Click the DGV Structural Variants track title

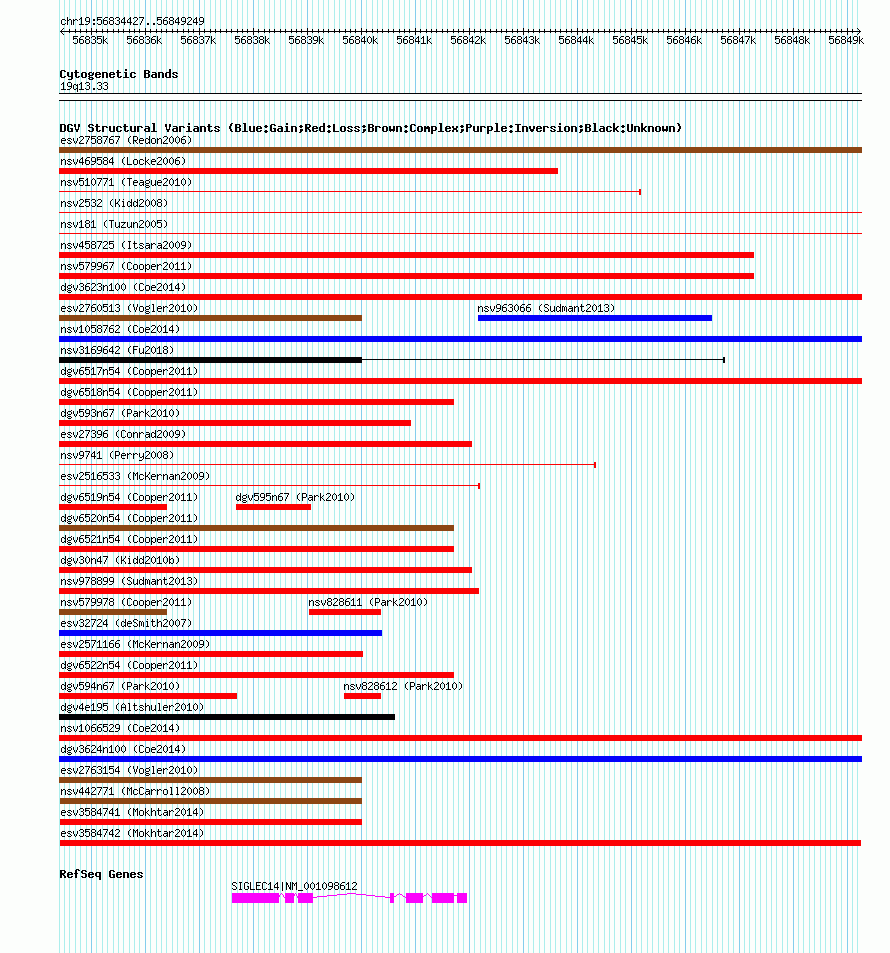pos(371,128)
